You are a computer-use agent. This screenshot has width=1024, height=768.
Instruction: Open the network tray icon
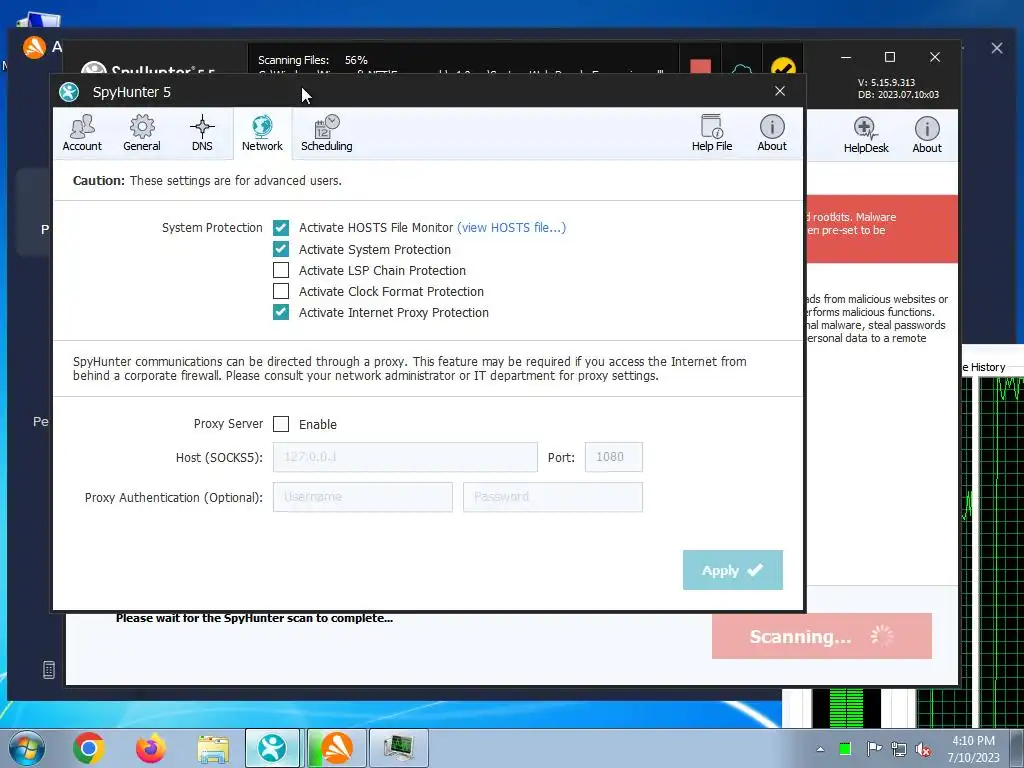pos(899,749)
